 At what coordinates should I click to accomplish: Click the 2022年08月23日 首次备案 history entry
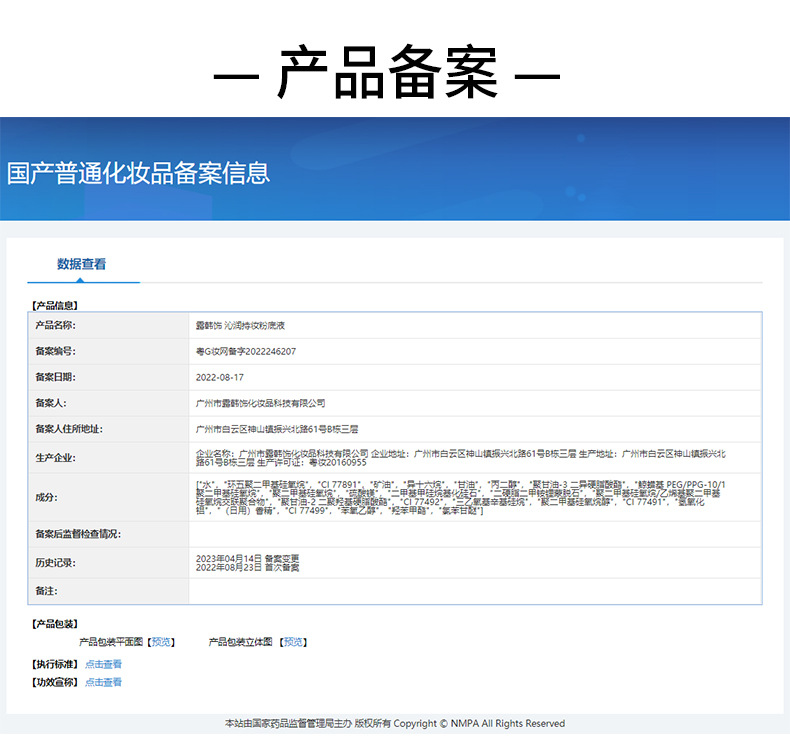point(247,567)
